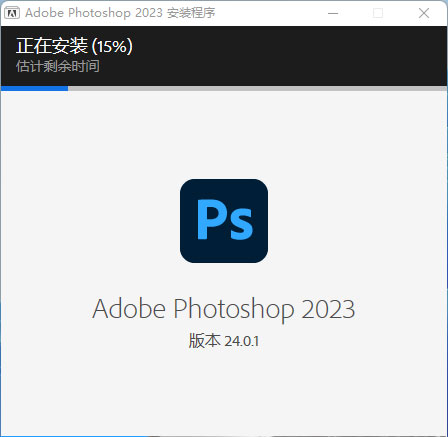Screen dimensions: 448x437
Task: Click the "Adobe Photoshop 2023 安装程序" window title
Action: click(x=120, y=13)
